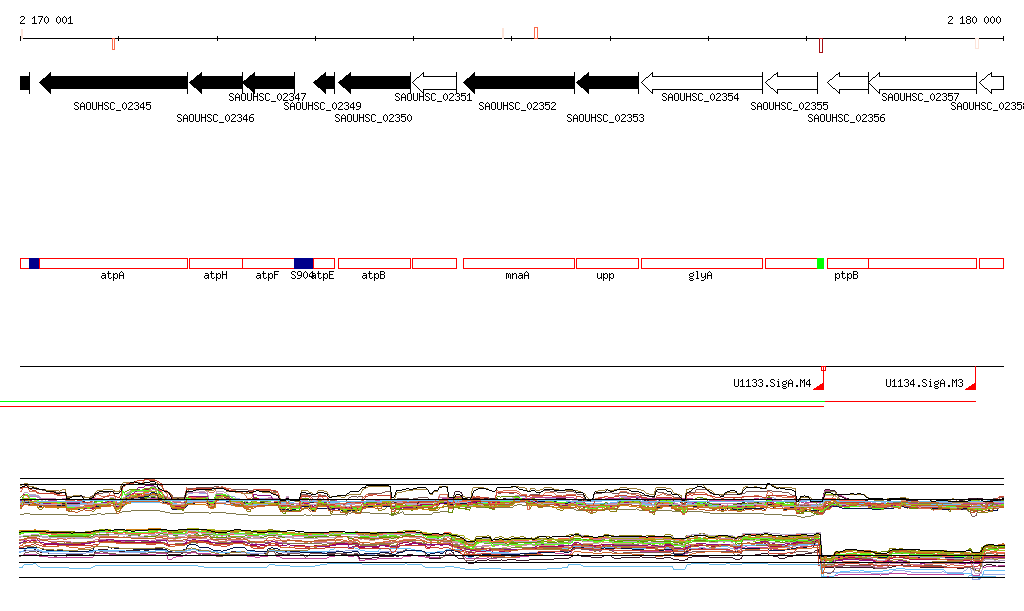
Task: Select the SAOUHSC_02357 white gene arrow
Action: [922, 82]
